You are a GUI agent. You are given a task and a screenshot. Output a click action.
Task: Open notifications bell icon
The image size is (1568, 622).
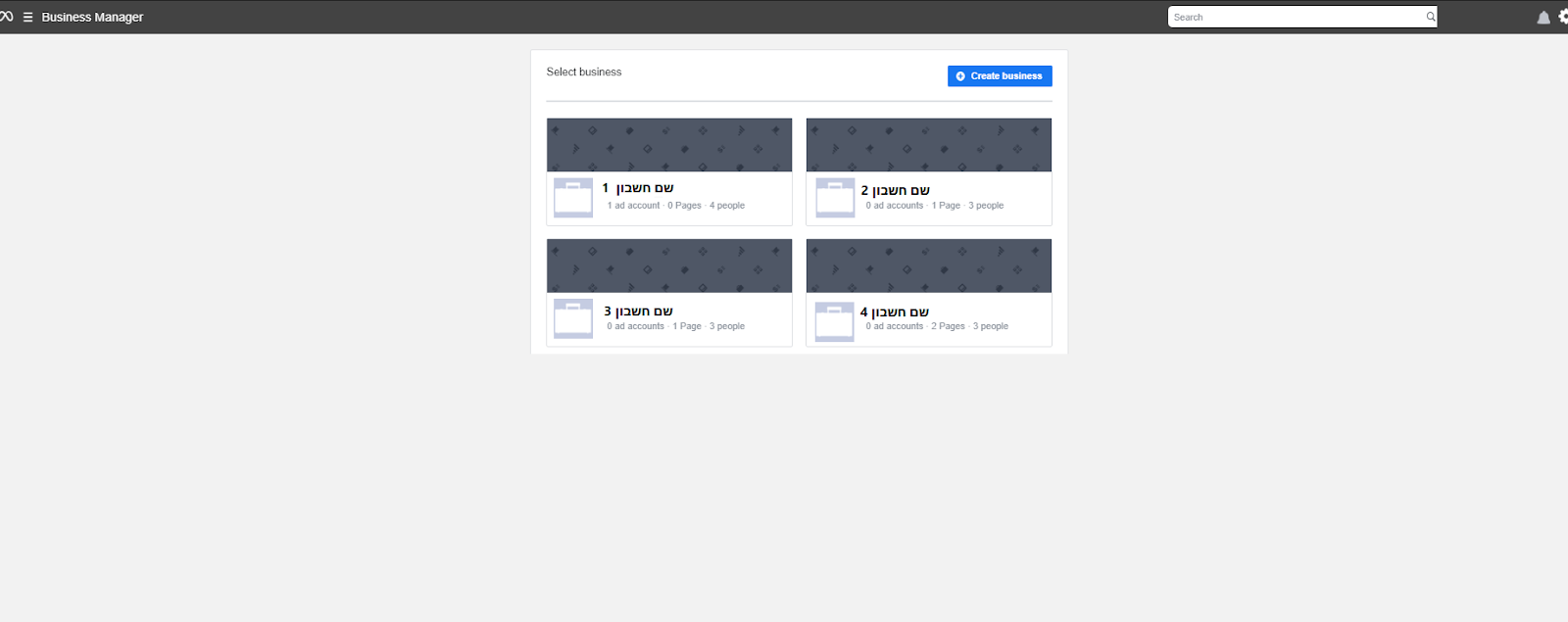1543,18
